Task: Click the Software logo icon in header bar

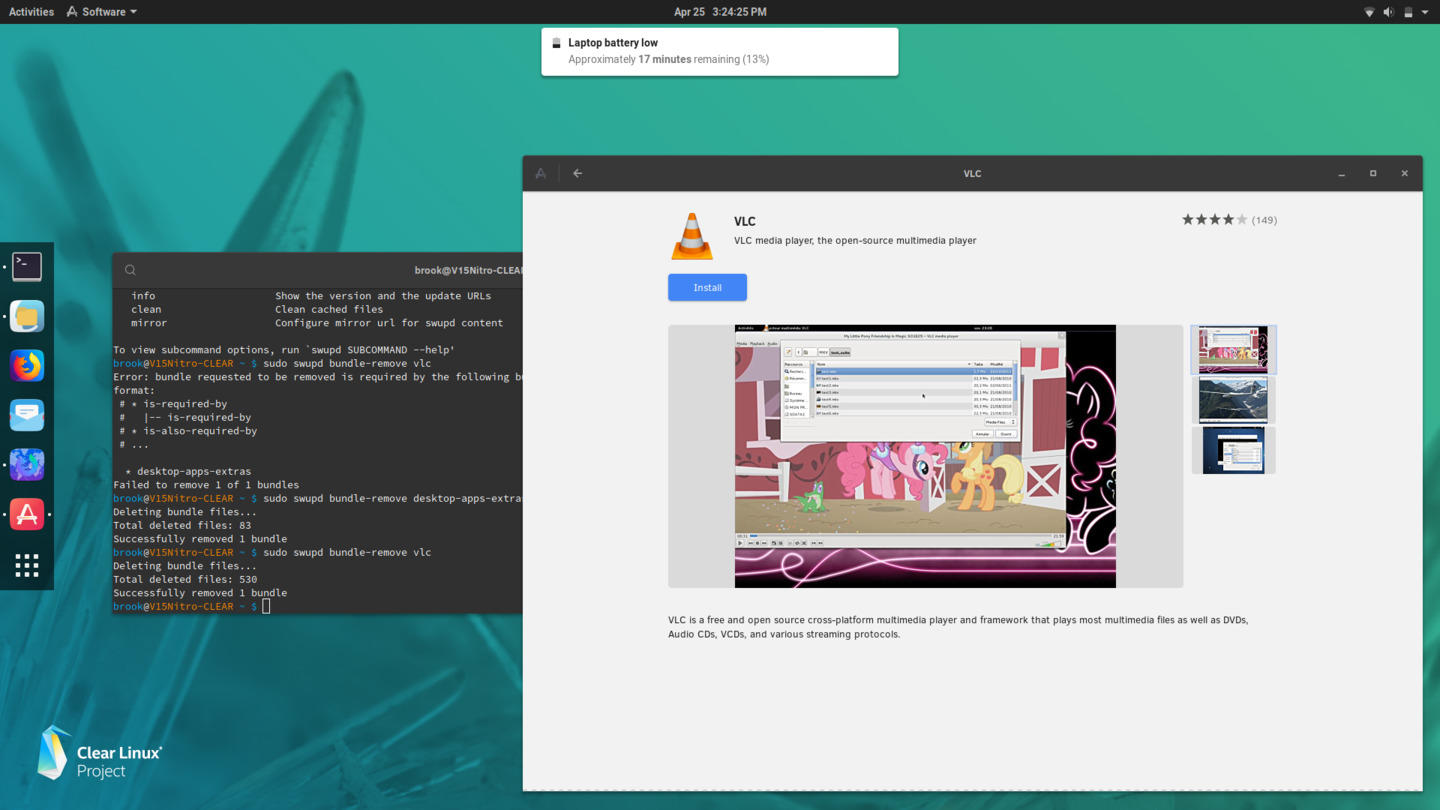Action: (541, 173)
